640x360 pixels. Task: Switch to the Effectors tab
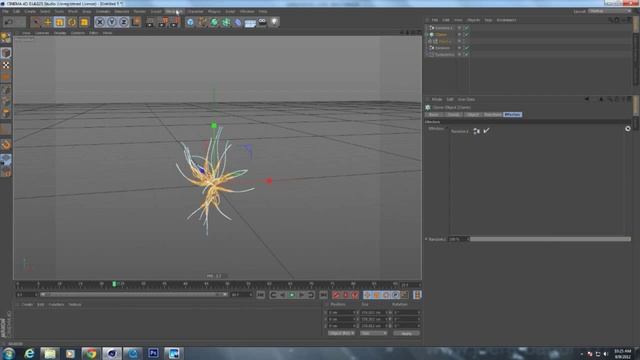[513, 115]
